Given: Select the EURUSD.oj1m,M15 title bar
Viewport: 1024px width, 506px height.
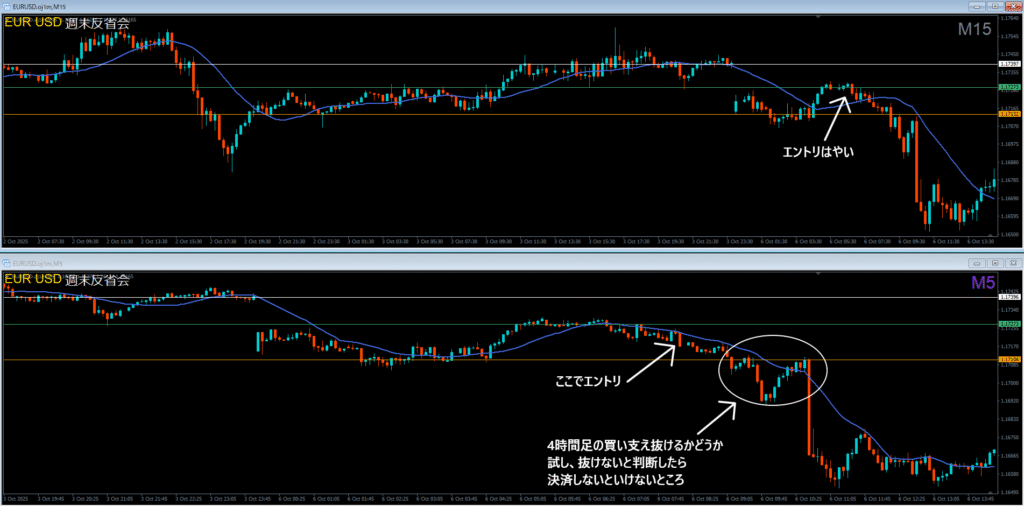Looking at the screenshot, I should (x=512, y=6).
